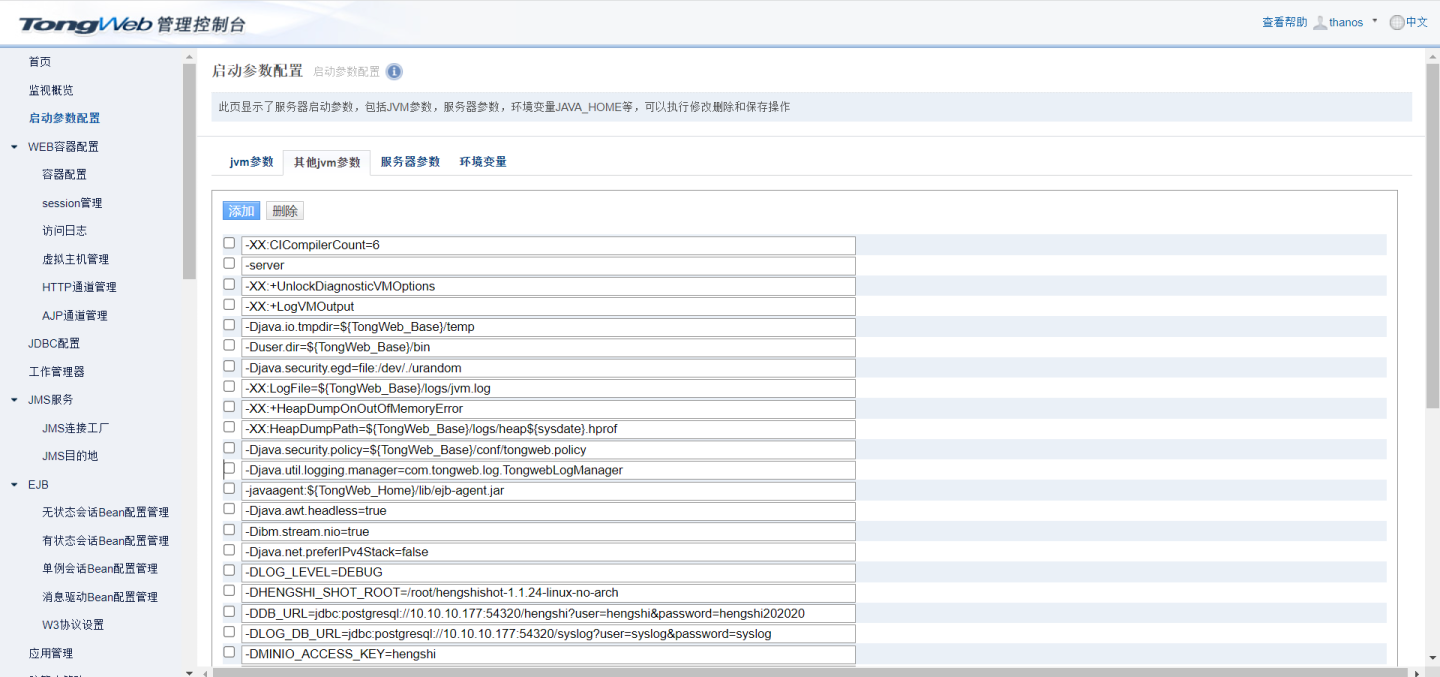The height and width of the screenshot is (677, 1440).
Task: Collapse the EJB sidebar section
Action: click(14, 485)
